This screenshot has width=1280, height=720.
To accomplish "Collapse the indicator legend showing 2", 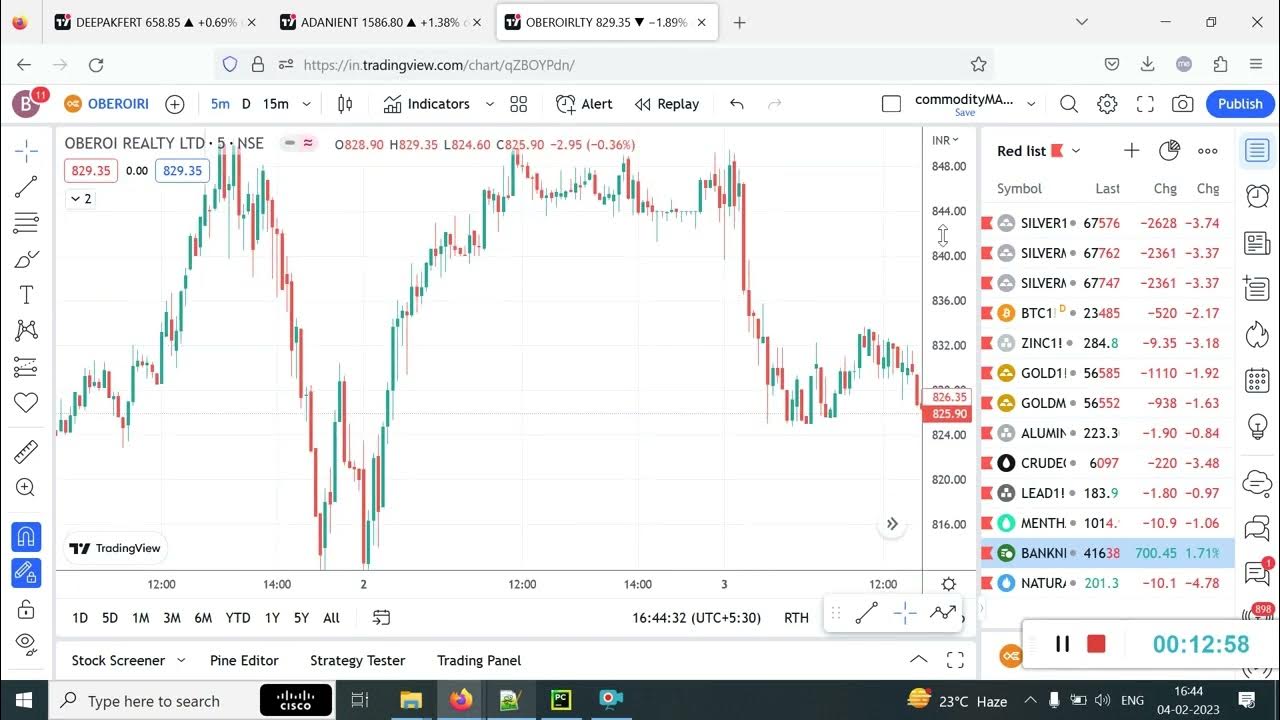I will 80,199.
